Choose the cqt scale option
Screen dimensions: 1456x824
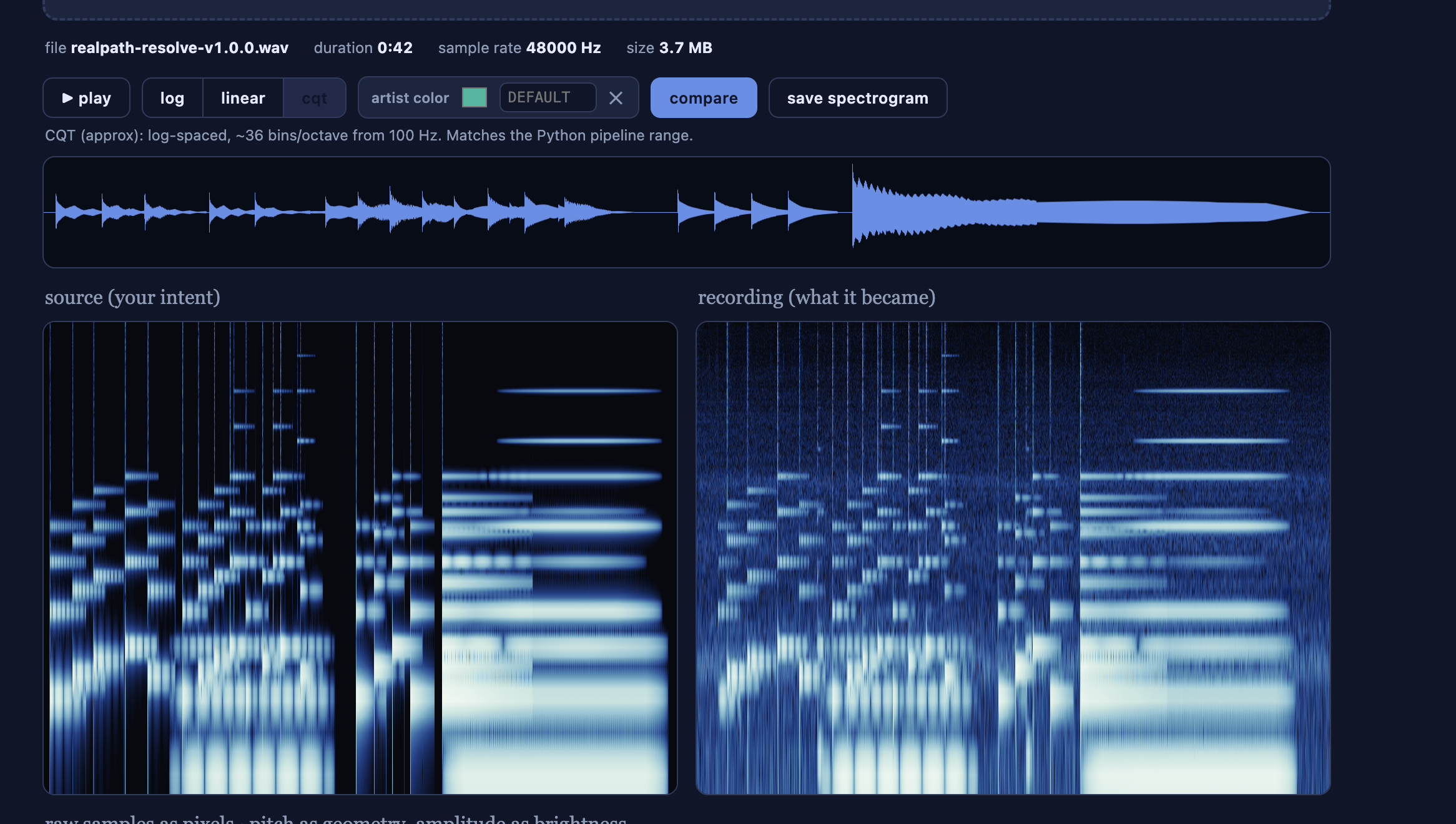coord(314,98)
